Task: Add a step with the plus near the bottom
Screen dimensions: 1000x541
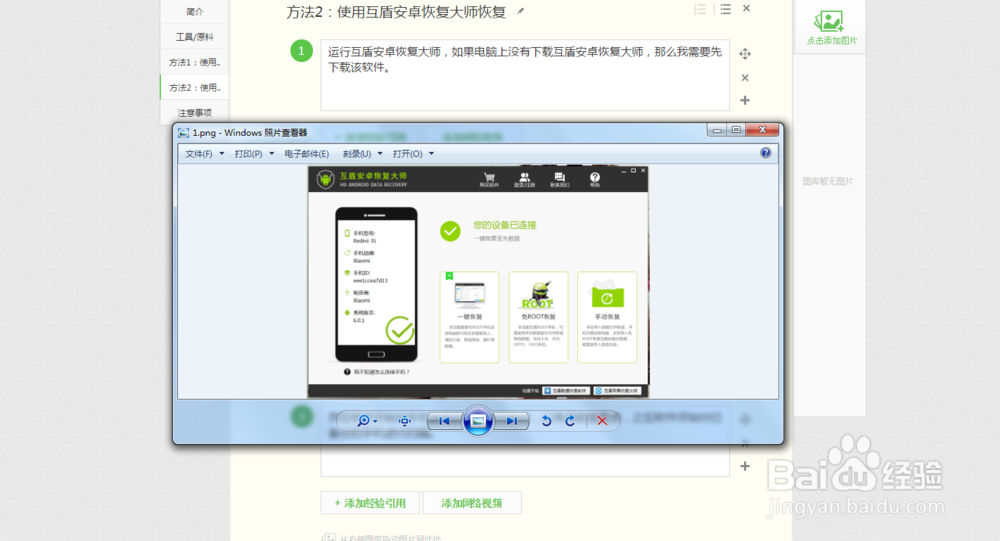Action: click(745, 466)
